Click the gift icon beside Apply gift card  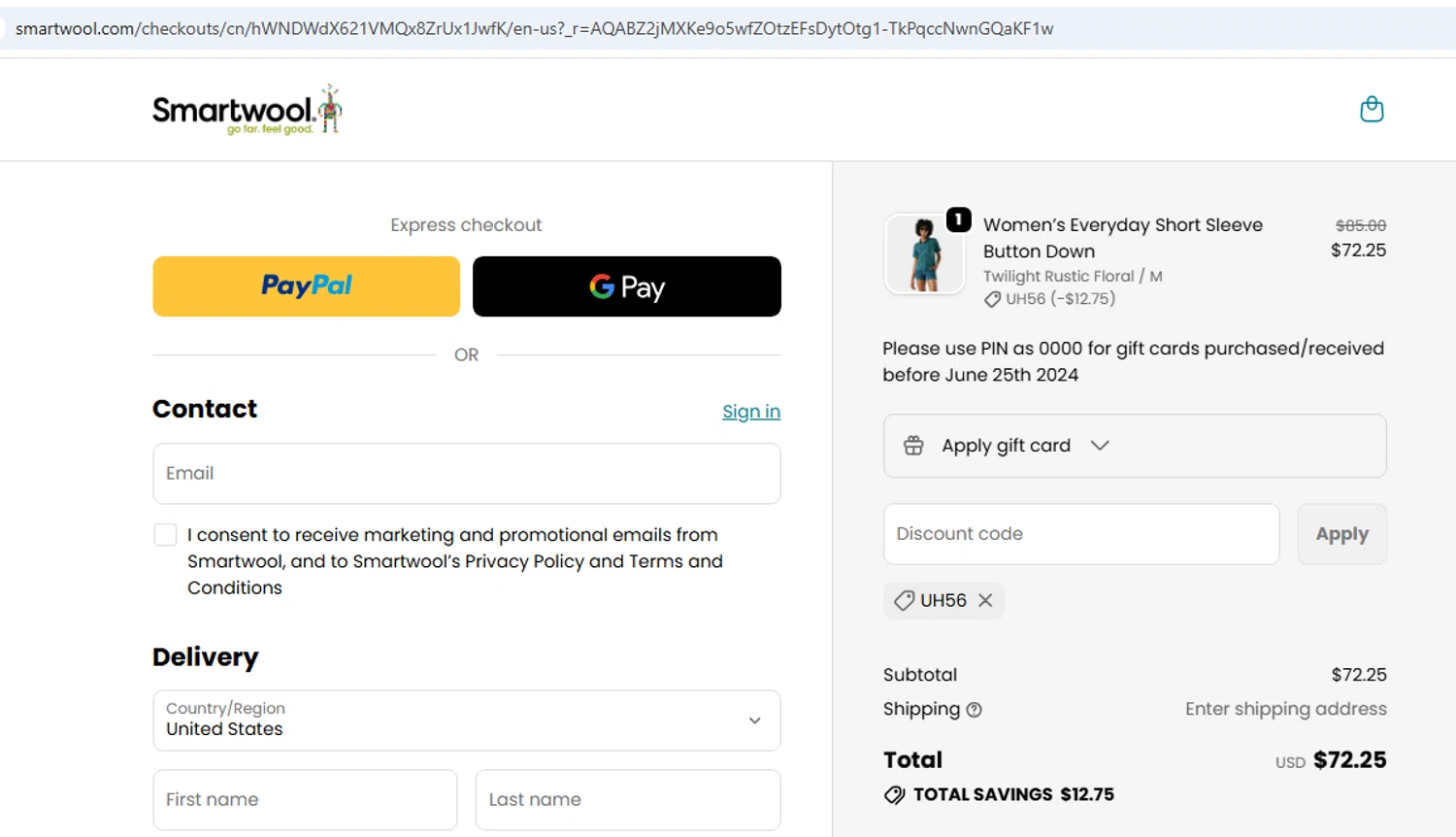pyautogui.click(x=913, y=446)
